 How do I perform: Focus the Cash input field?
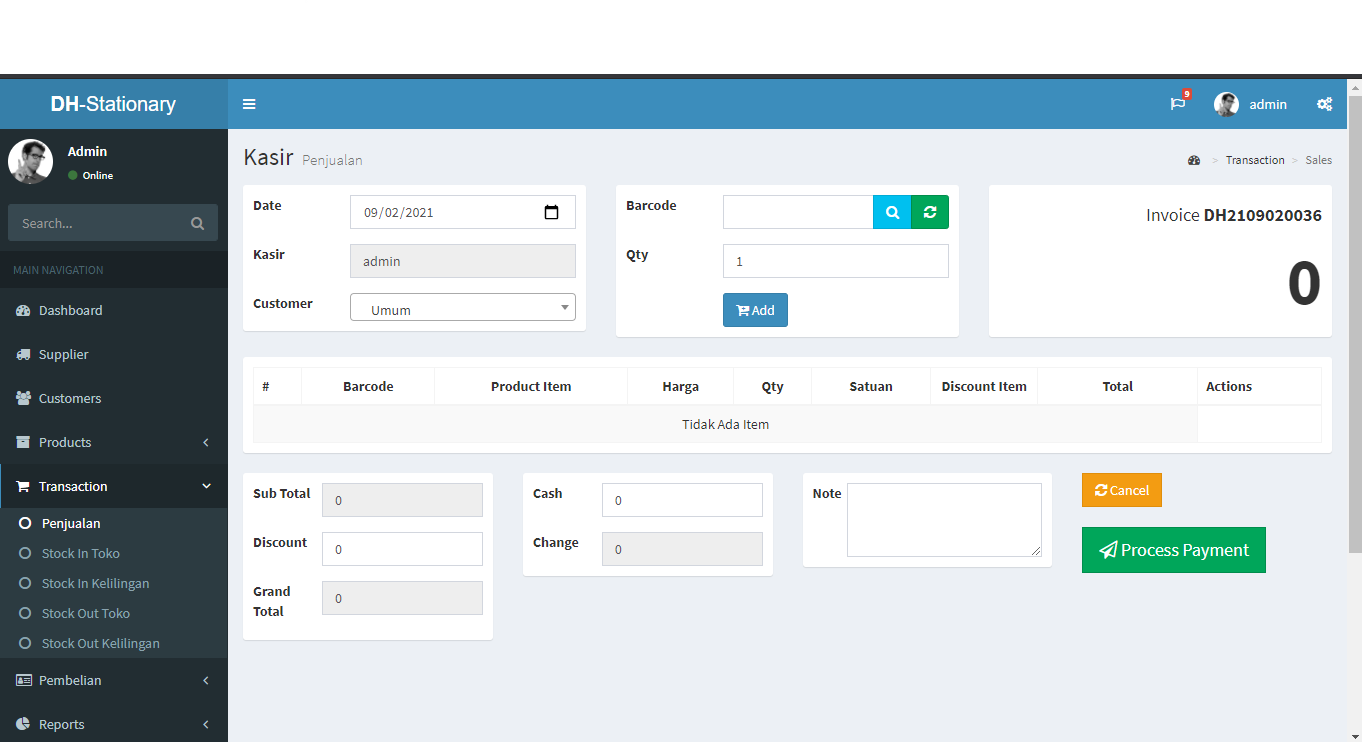pyautogui.click(x=682, y=500)
